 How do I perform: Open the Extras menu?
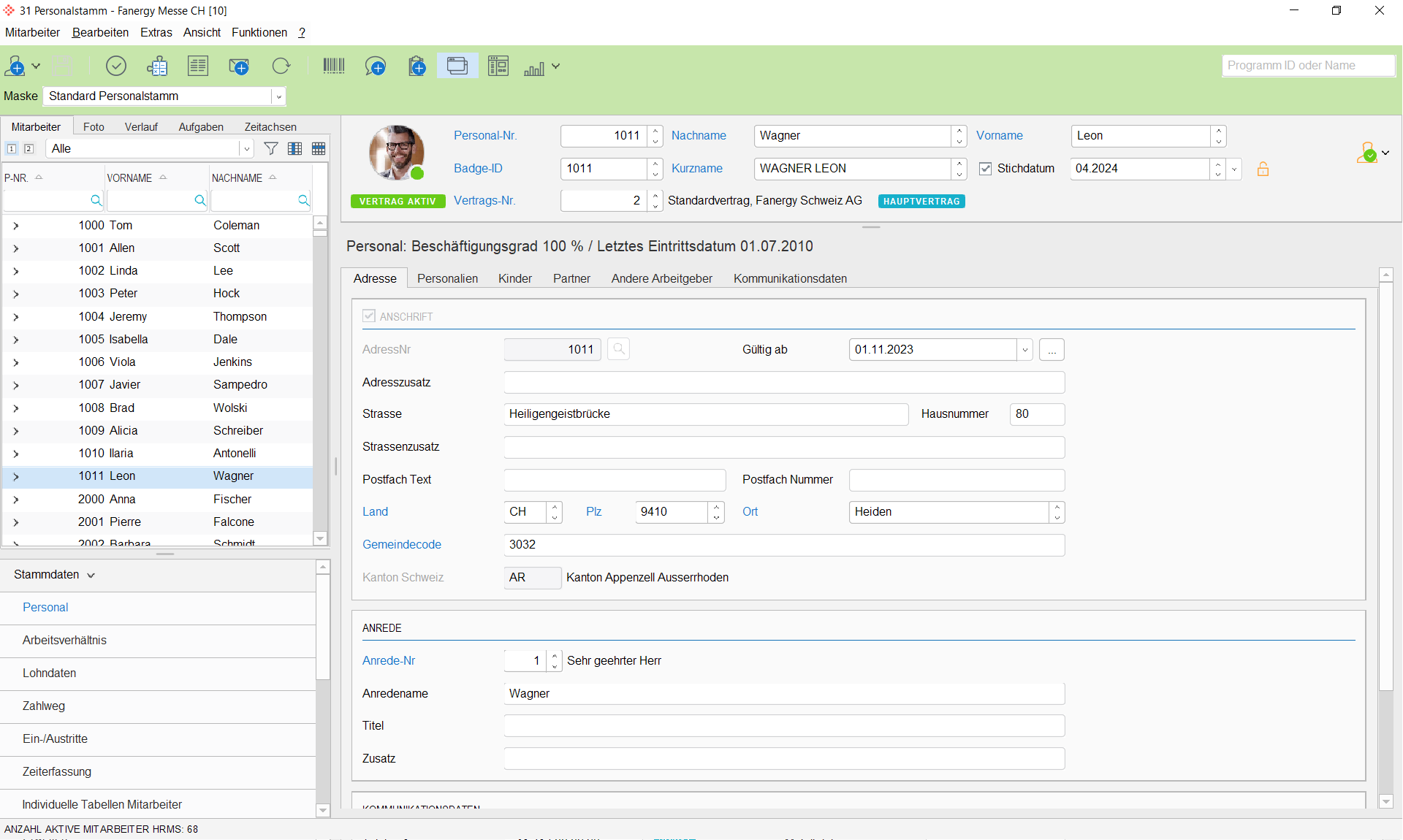(x=156, y=32)
